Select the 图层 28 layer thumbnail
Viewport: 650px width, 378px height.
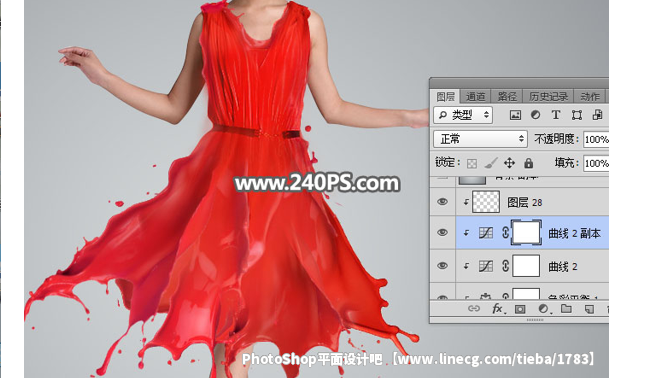click(486, 202)
